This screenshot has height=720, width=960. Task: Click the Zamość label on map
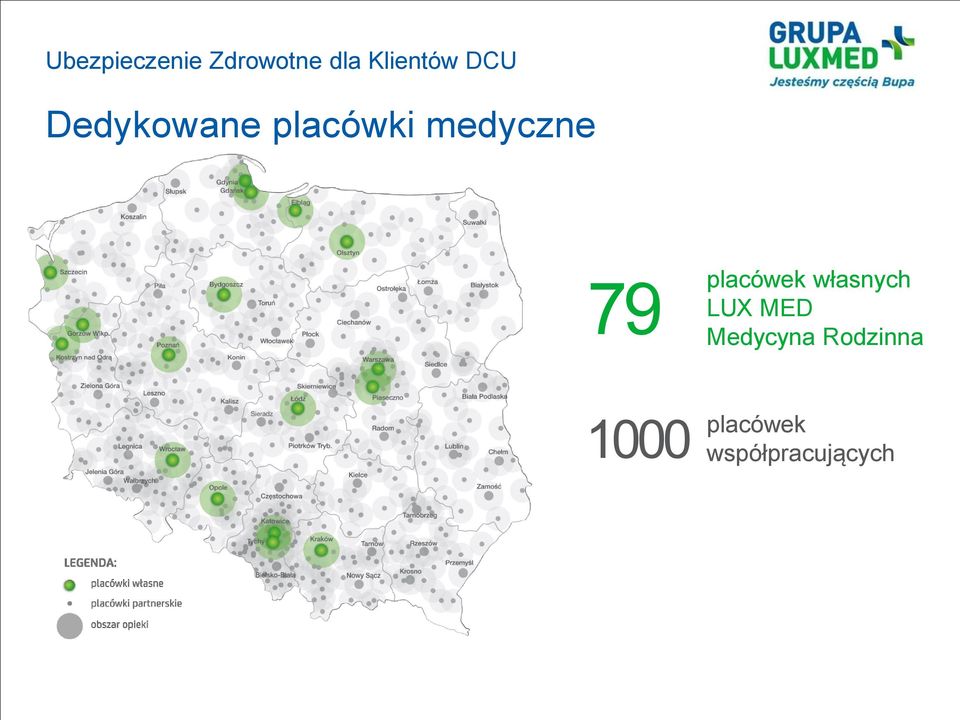pos(489,487)
